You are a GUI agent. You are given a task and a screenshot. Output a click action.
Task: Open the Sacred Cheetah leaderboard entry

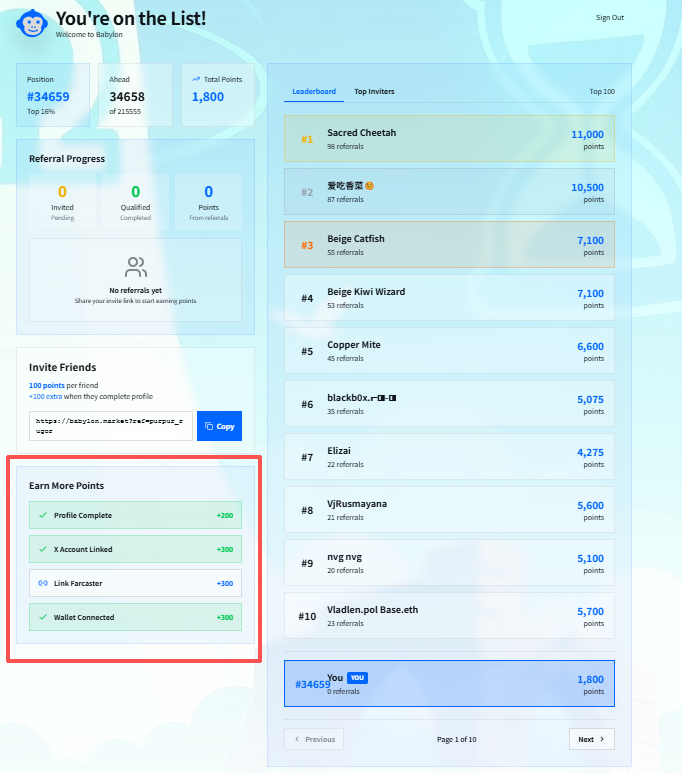(449, 139)
